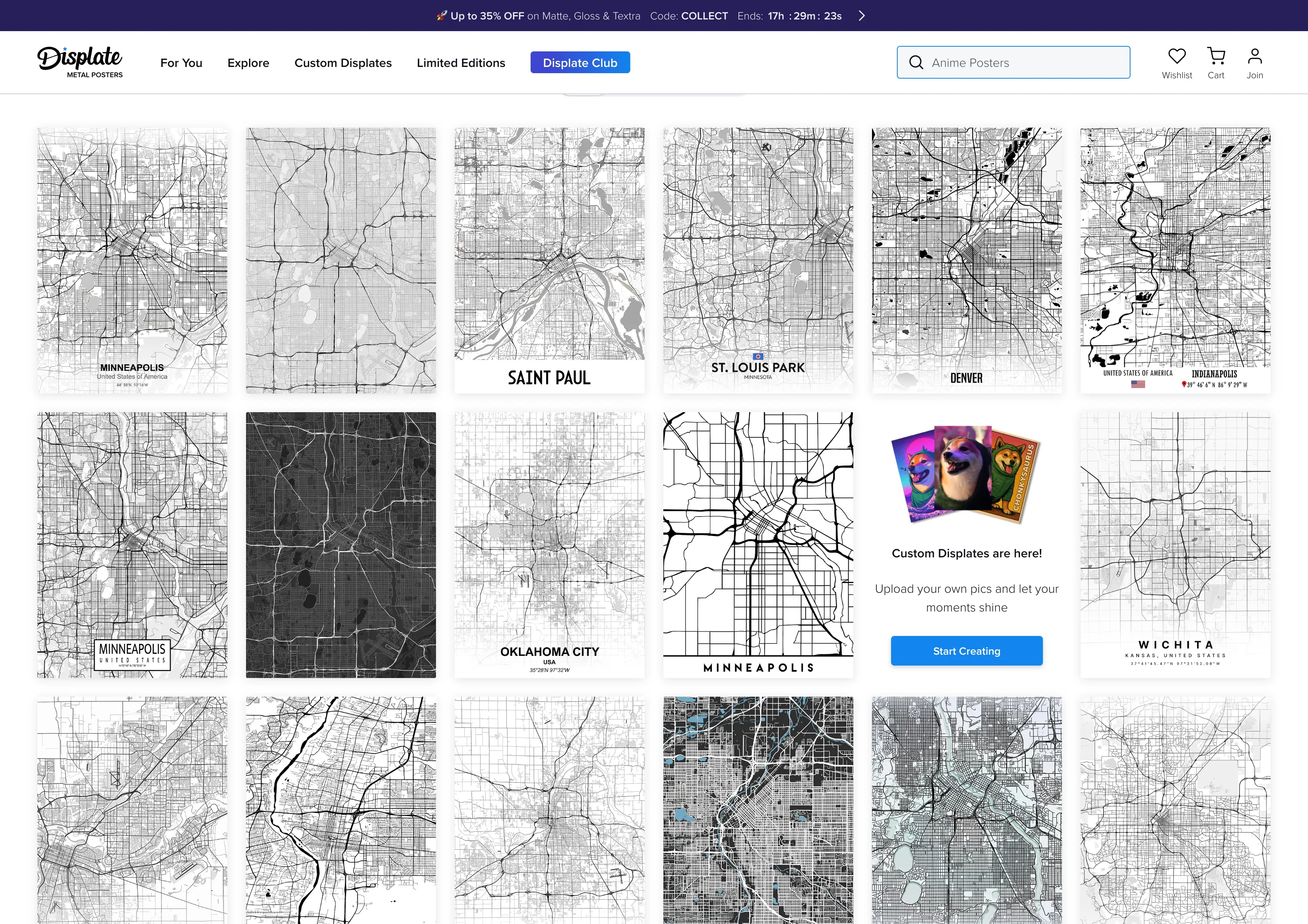Open the Minneapolis United States of America poster
1308x924 pixels.
click(132, 260)
